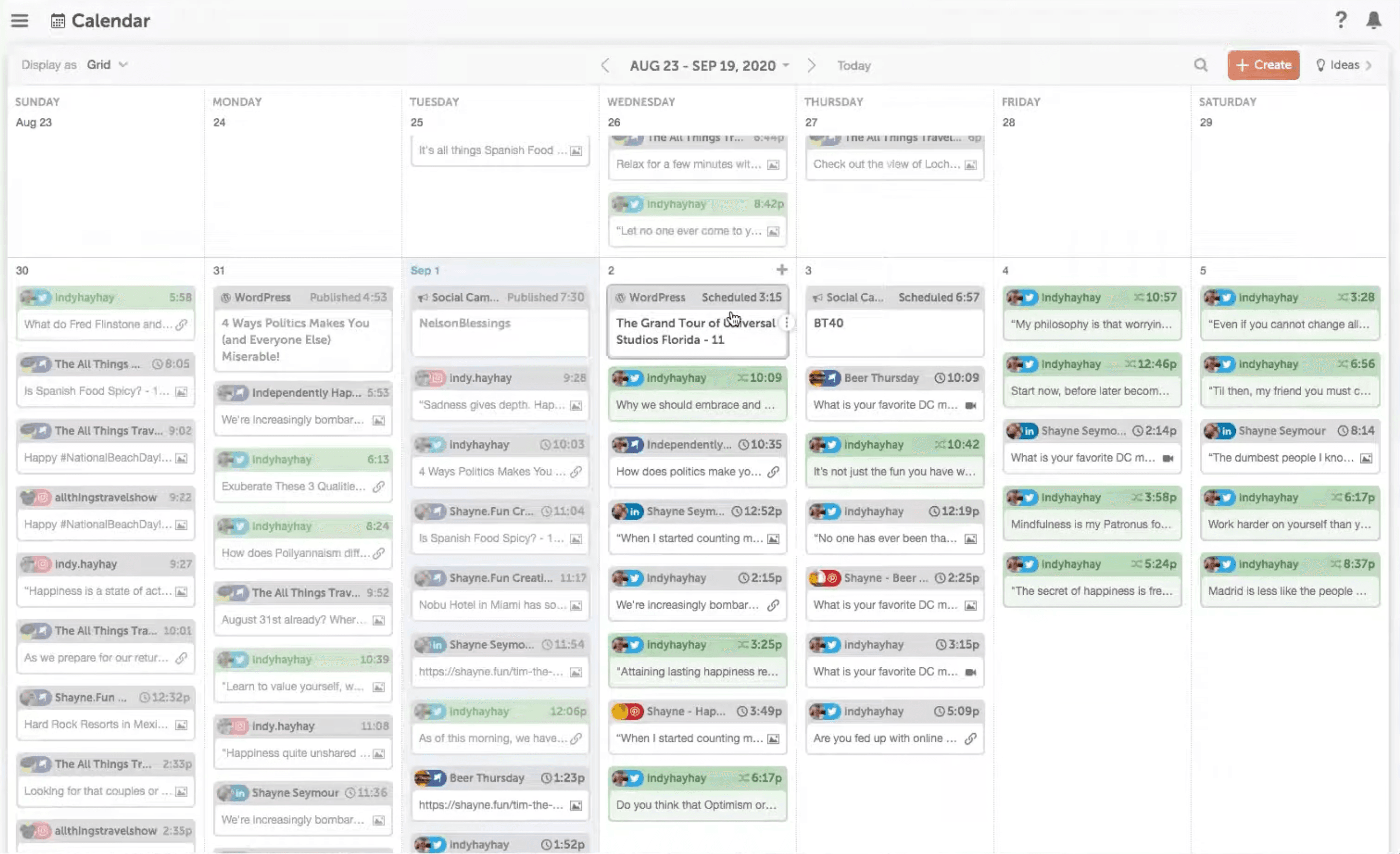Navigate to previous week using back arrow
This screenshot has width=1400, height=854.
point(604,64)
